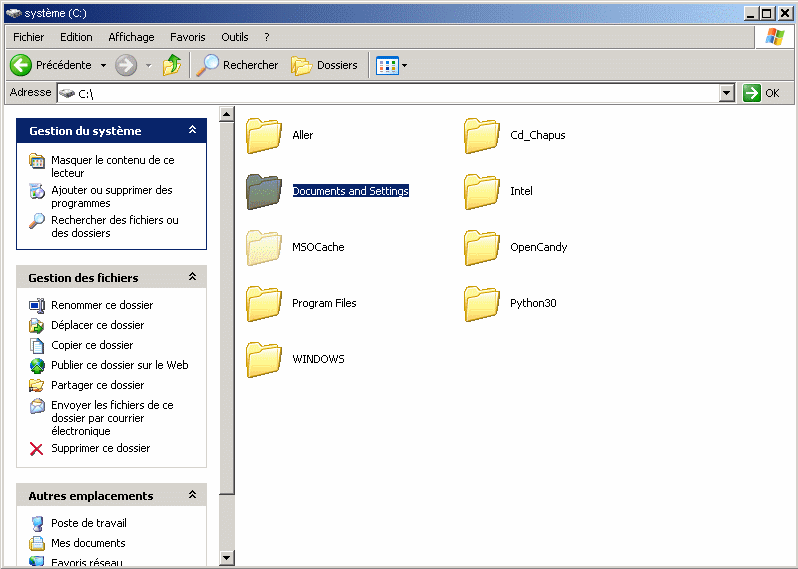Click Déplacer ce dossier link
This screenshot has height=569, width=798.
coord(97,325)
